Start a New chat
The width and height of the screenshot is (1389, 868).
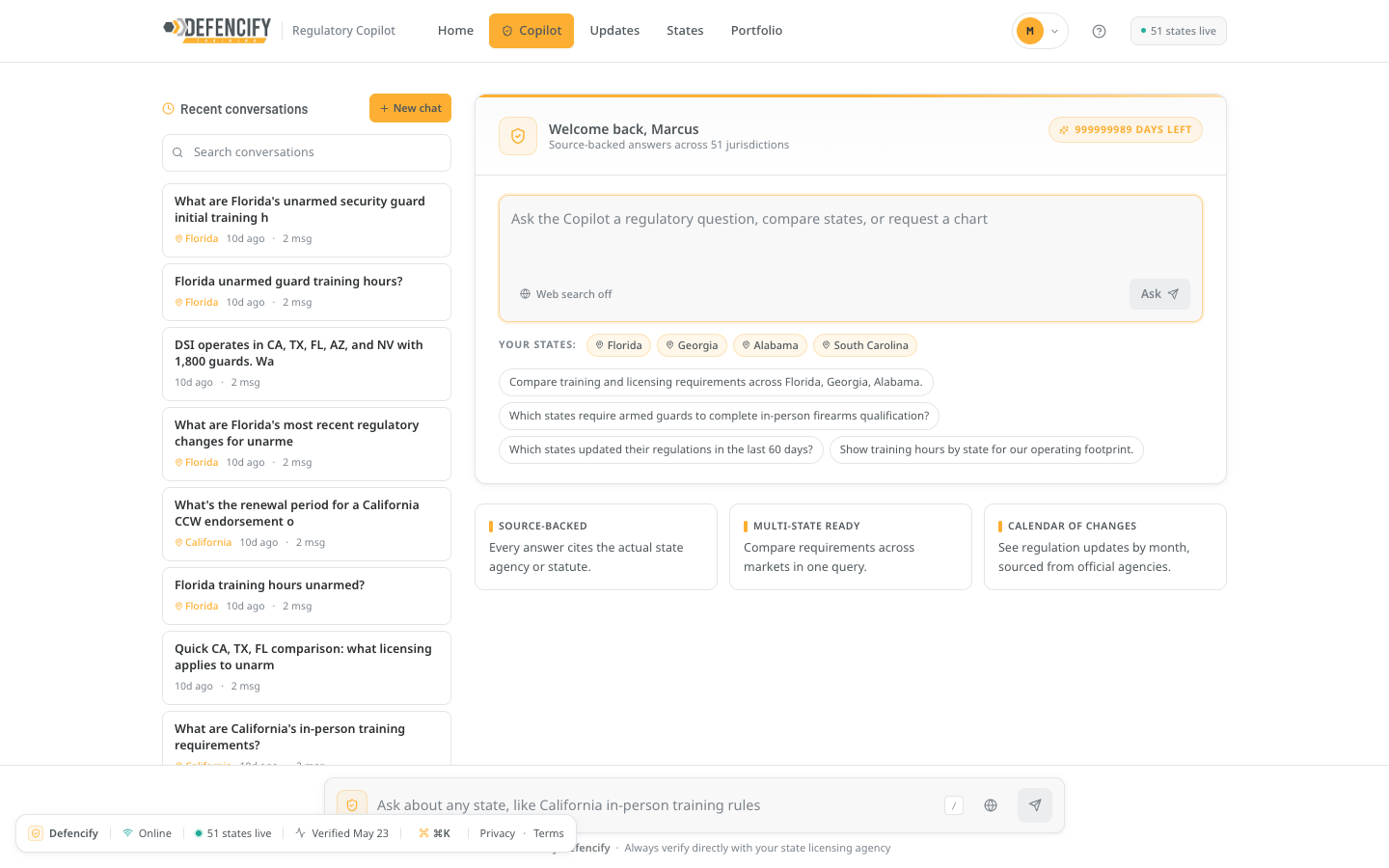click(x=410, y=108)
